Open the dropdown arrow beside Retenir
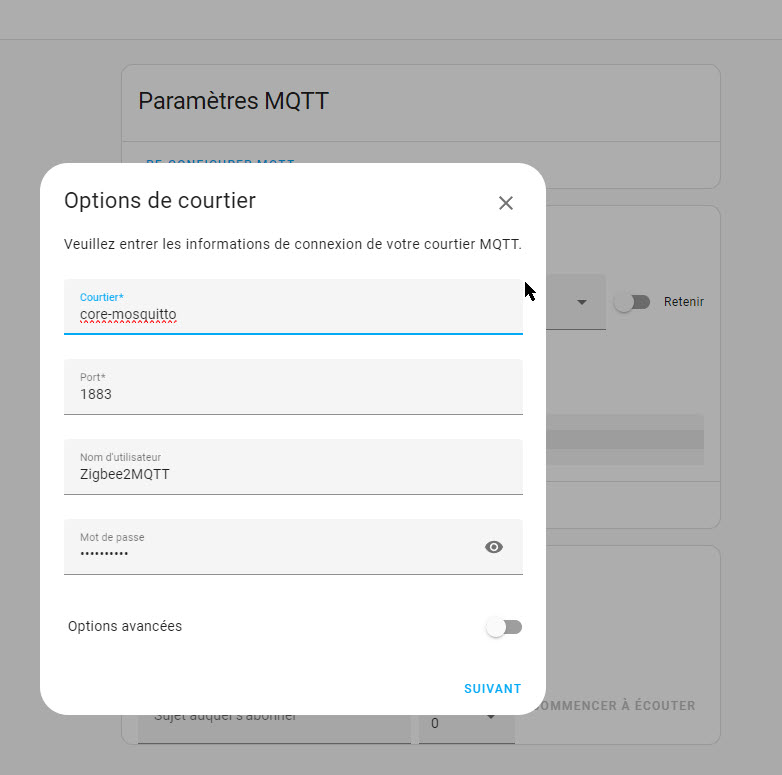The width and height of the screenshot is (782, 775). (582, 302)
